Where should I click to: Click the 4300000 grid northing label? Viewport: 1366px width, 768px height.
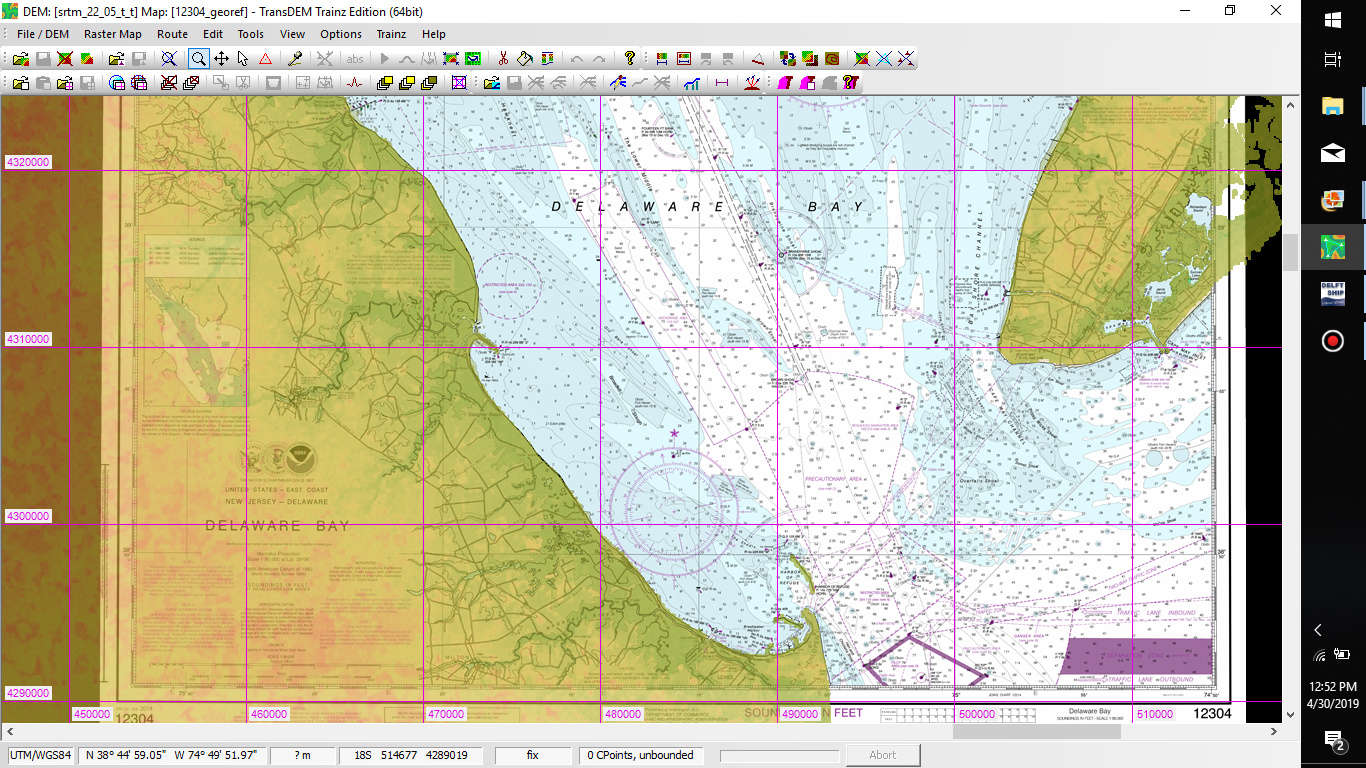coord(28,516)
